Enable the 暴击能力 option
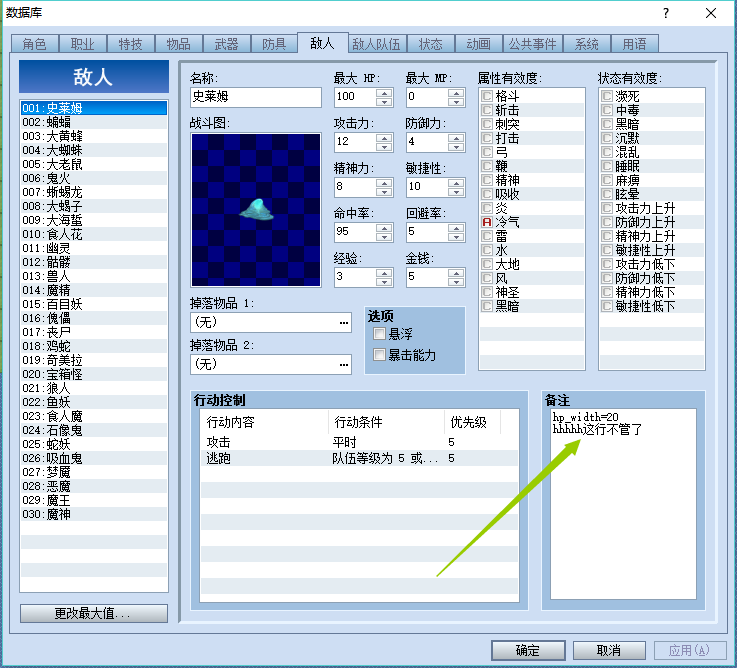The image size is (737, 668). tap(379, 354)
